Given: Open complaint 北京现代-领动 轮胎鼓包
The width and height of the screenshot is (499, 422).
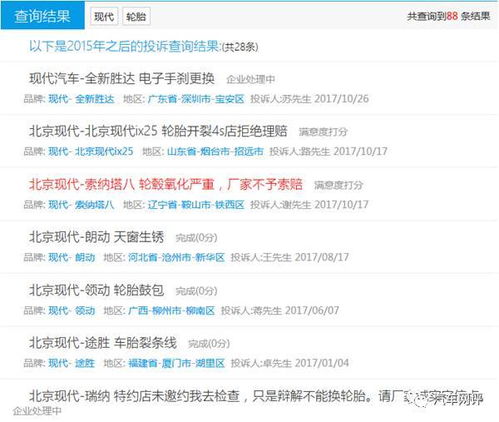Looking at the screenshot, I should point(97,290).
